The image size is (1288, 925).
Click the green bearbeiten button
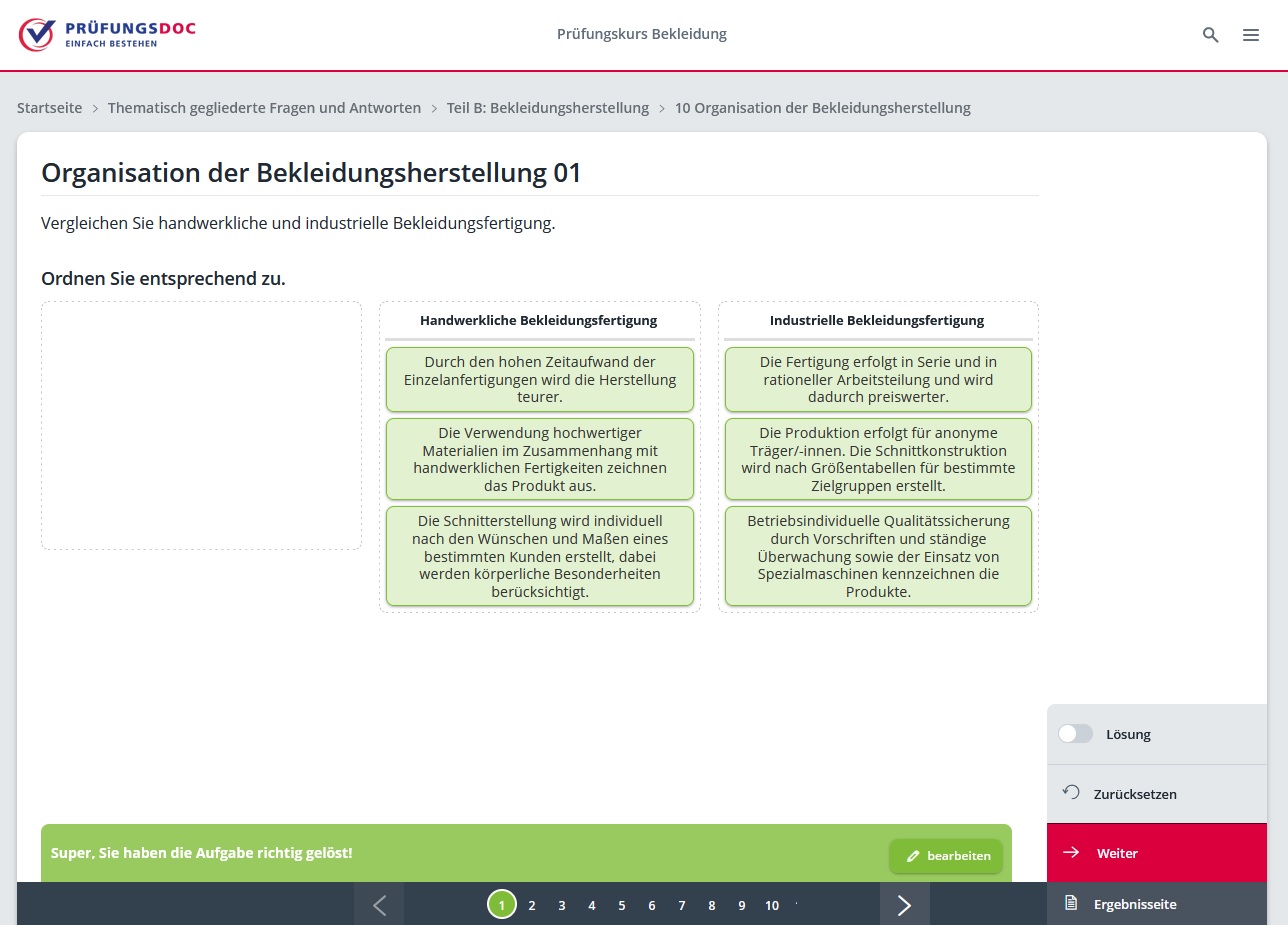[946, 856]
